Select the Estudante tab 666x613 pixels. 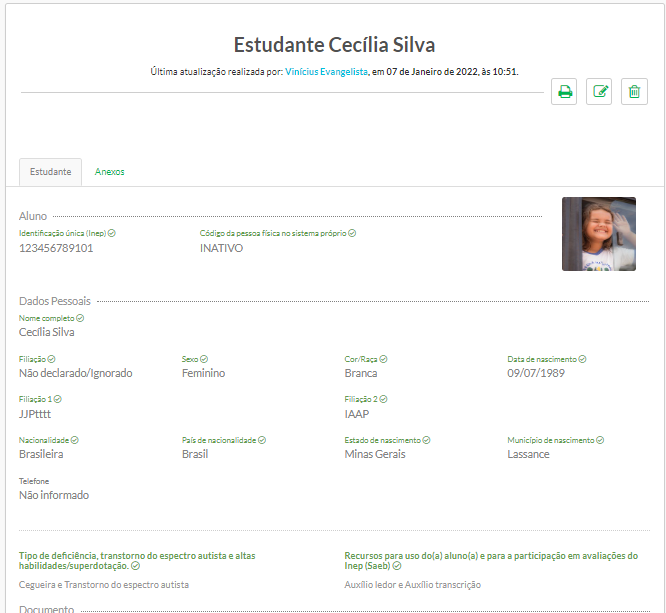(x=50, y=172)
